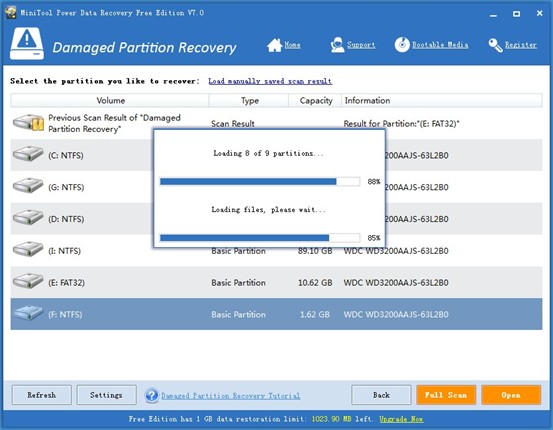The height and width of the screenshot is (430, 553).
Task: Click Basic Partition type in F: row
Action: tap(238, 314)
